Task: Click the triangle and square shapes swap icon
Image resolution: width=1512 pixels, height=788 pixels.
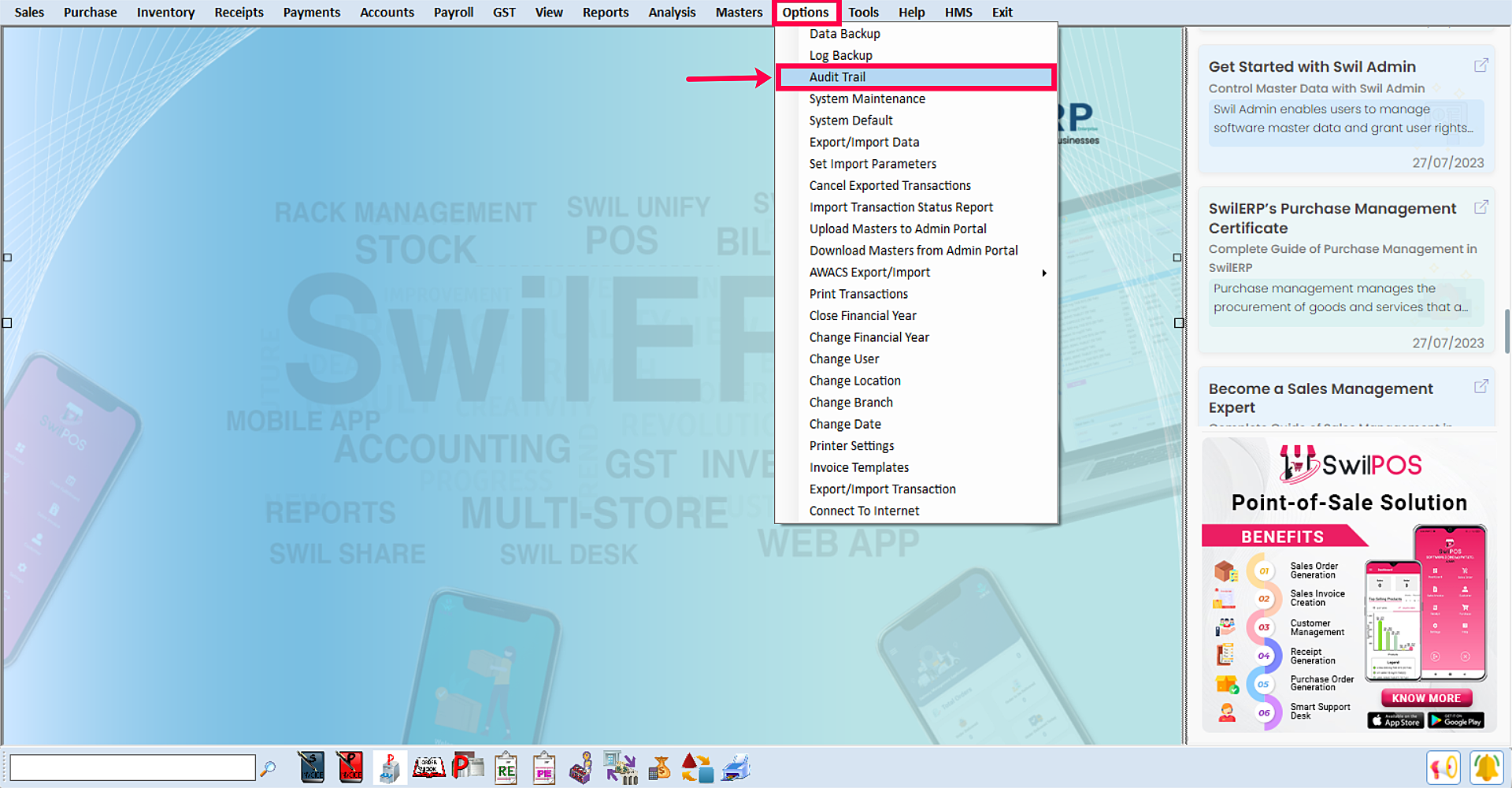Action: click(697, 768)
